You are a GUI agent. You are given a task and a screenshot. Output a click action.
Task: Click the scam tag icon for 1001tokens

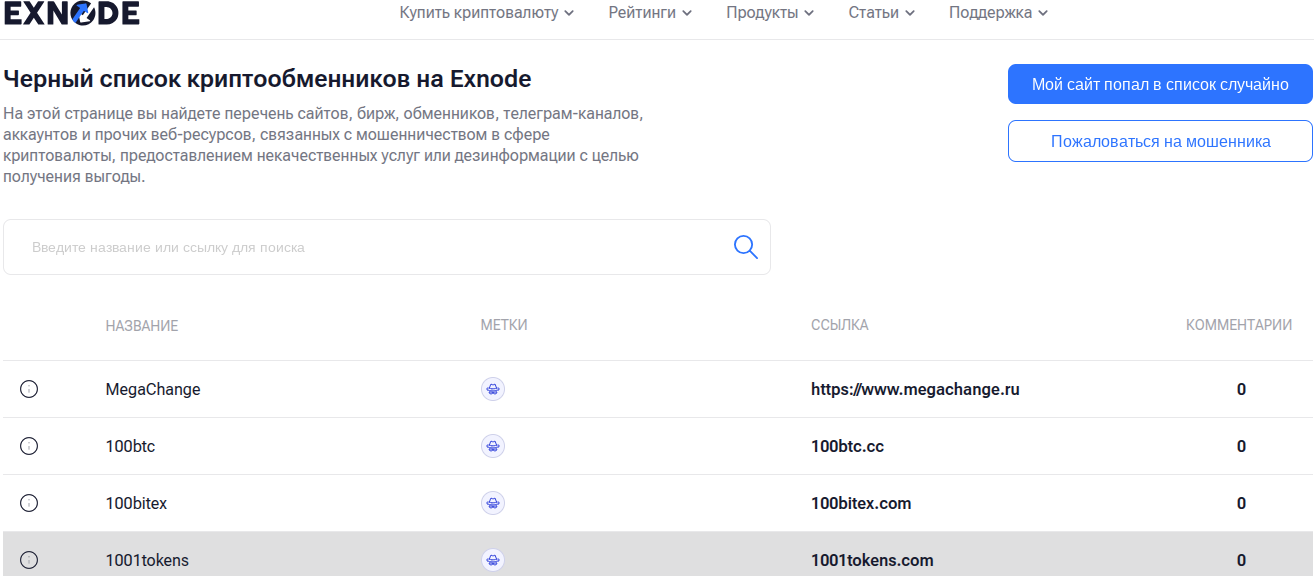click(x=493, y=560)
